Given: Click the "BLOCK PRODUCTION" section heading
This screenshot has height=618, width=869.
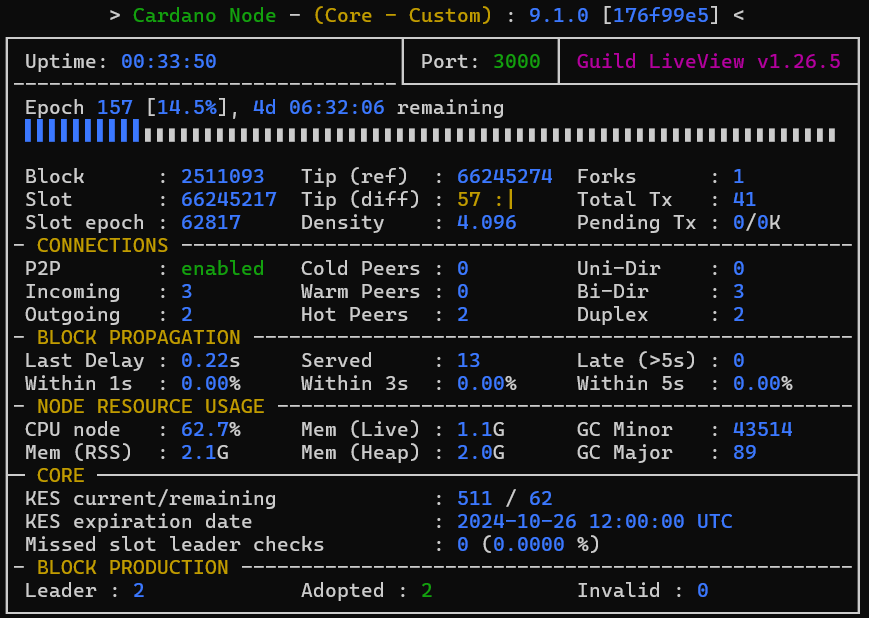Looking at the screenshot, I should tap(132, 568).
